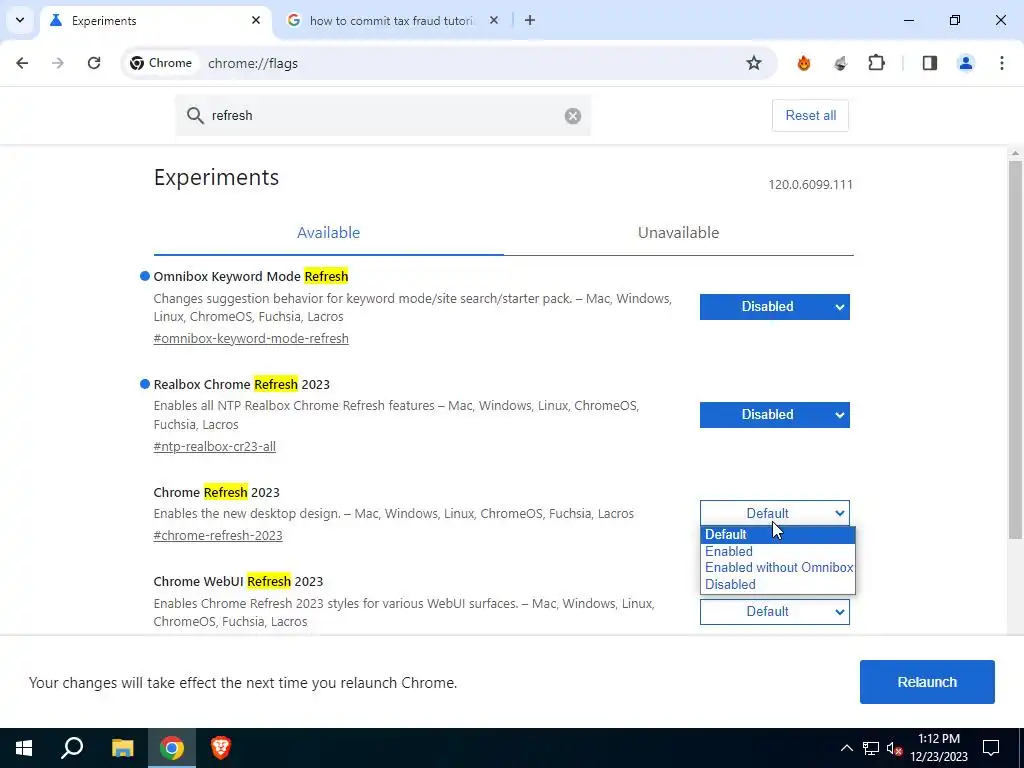
Task: Choose Default in the open dropdown list
Action: tap(778, 535)
